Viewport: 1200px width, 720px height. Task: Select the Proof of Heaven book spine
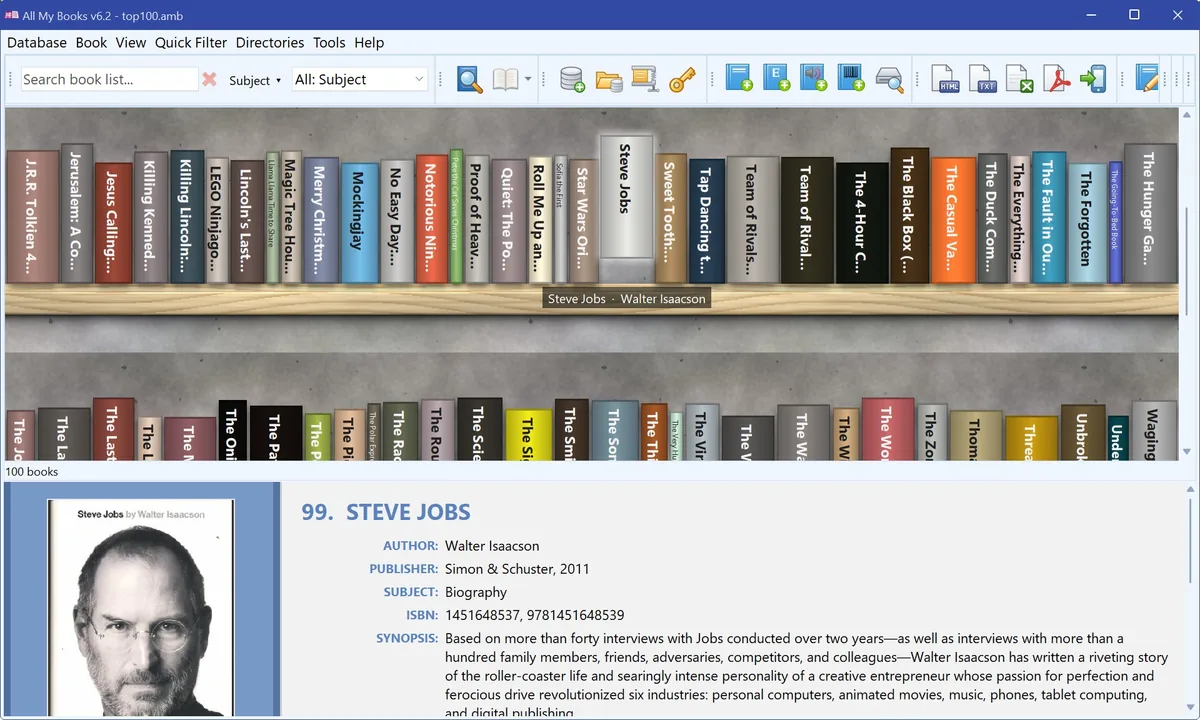[x=477, y=218]
